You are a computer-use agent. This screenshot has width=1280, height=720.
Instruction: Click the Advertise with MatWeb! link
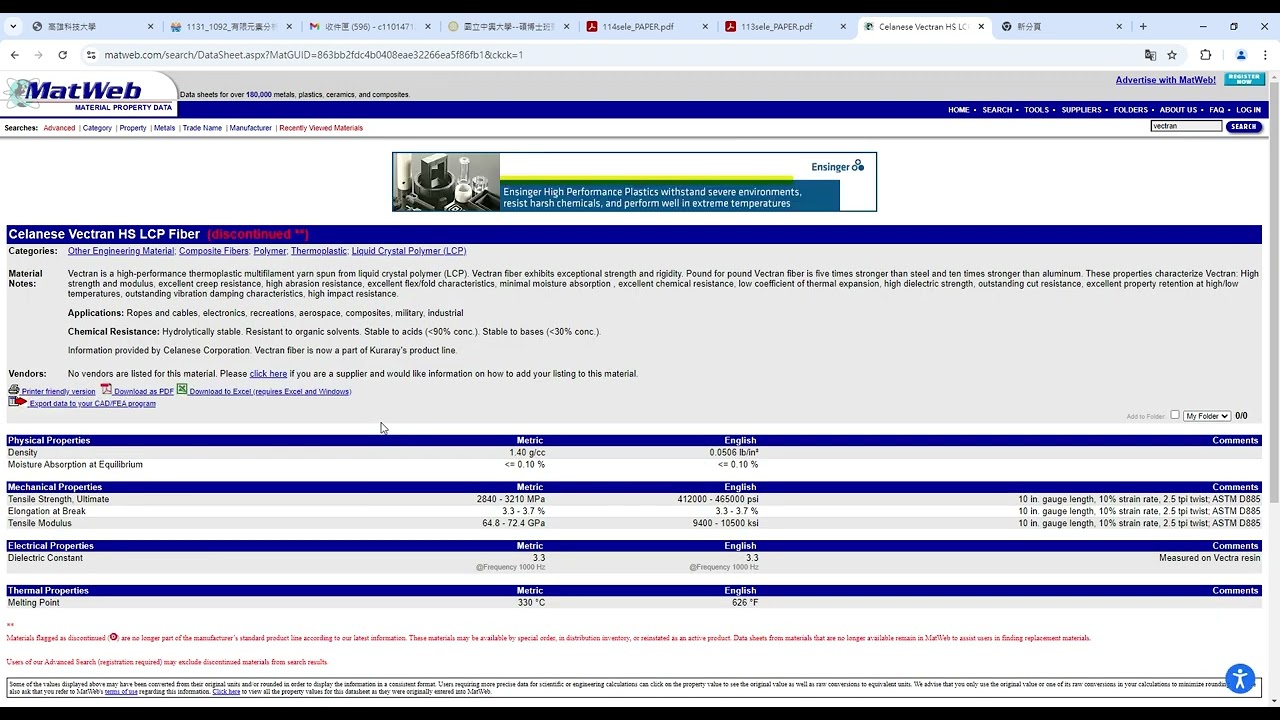click(1166, 80)
